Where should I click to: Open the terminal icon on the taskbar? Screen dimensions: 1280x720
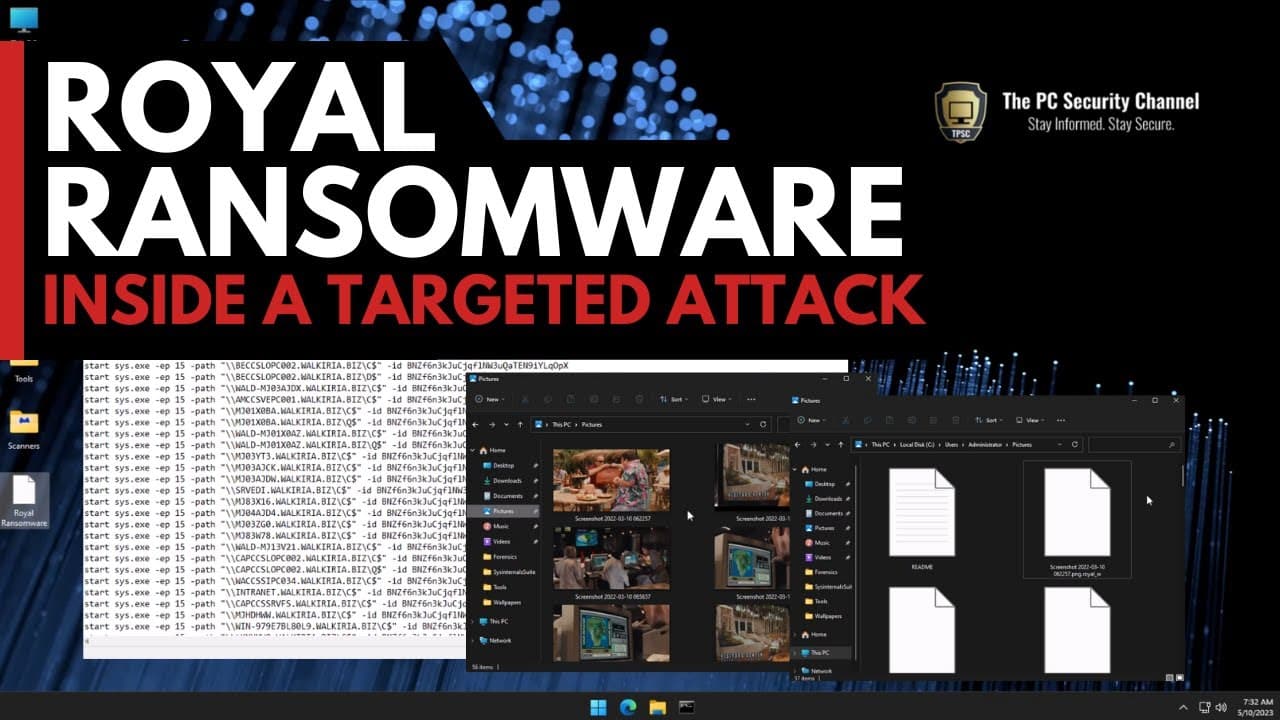pyautogui.click(x=687, y=707)
